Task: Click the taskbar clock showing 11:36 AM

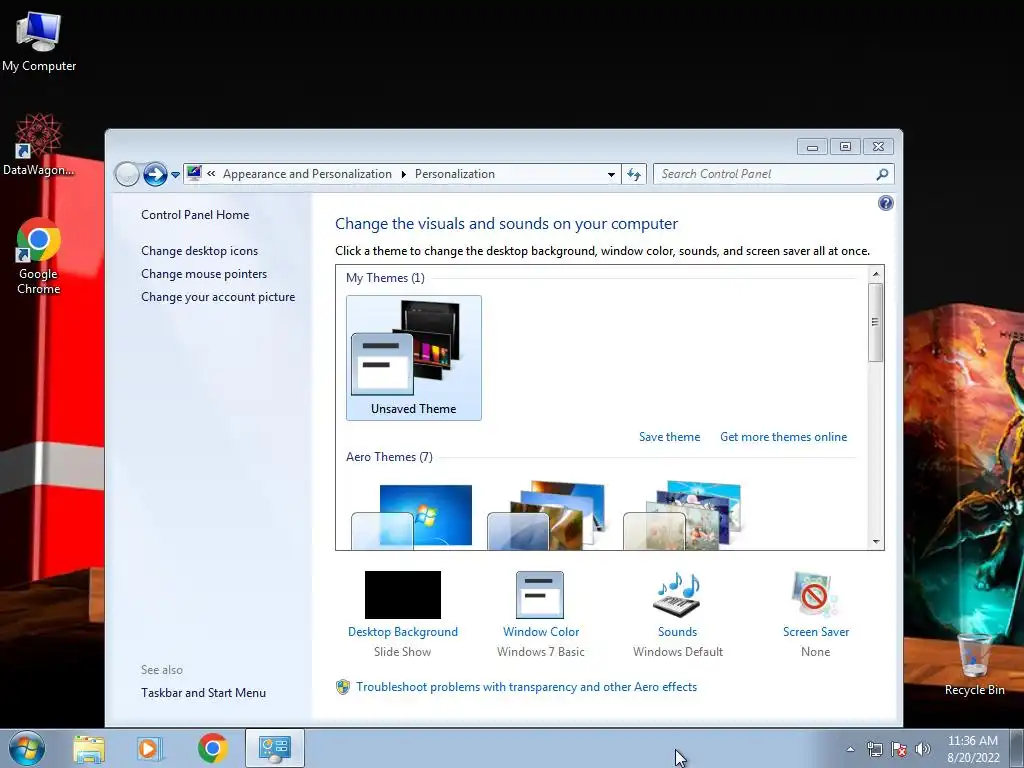Action: 972,748
